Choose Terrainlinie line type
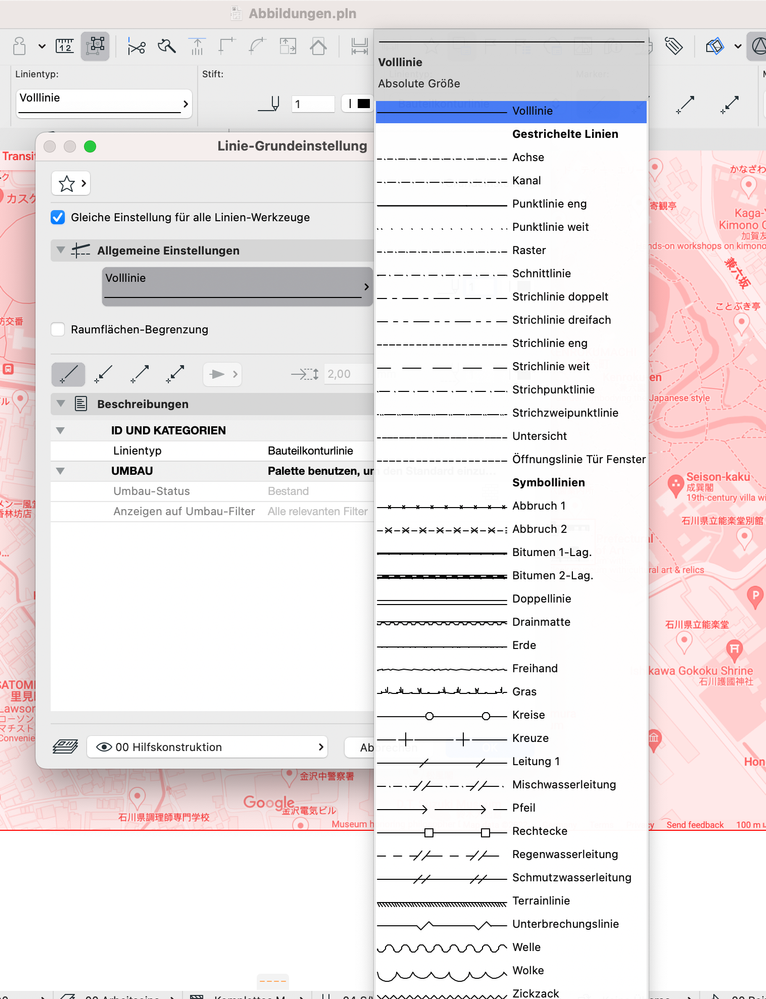The image size is (766, 999). pos(511,901)
